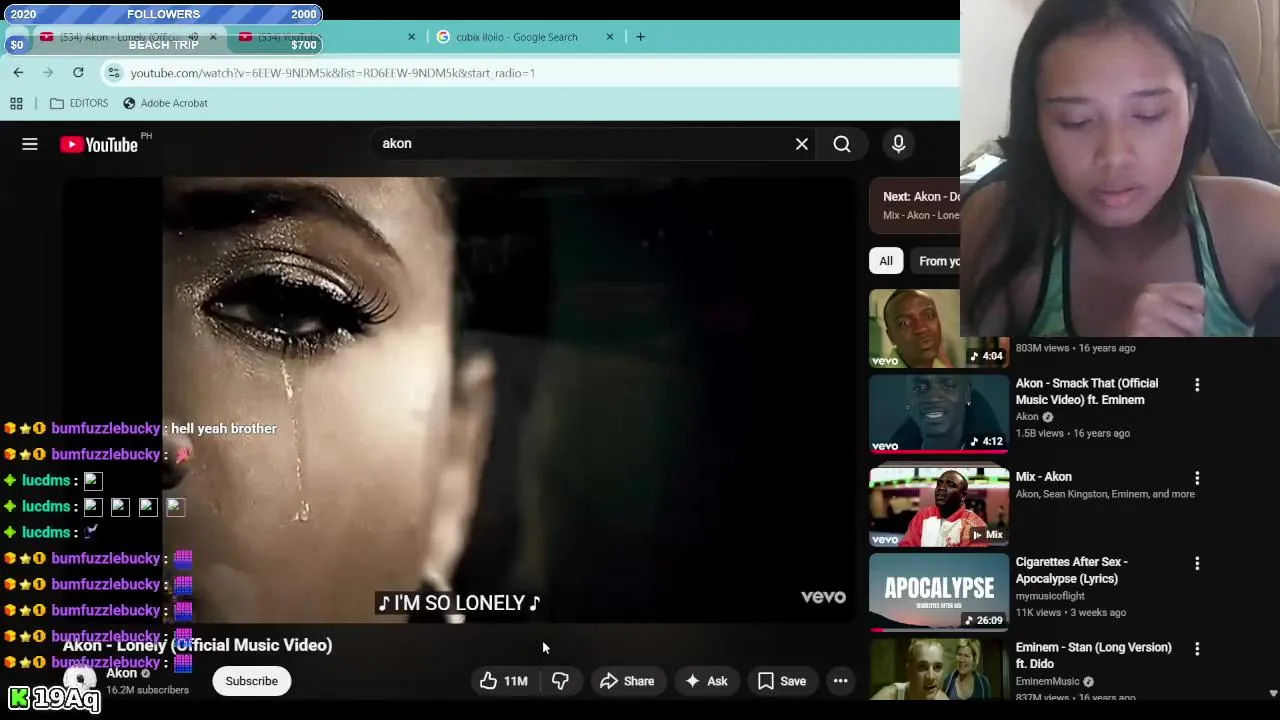The width and height of the screenshot is (1280, 720).
Task: Click the browser back arrow
Action: click(18, 73)
